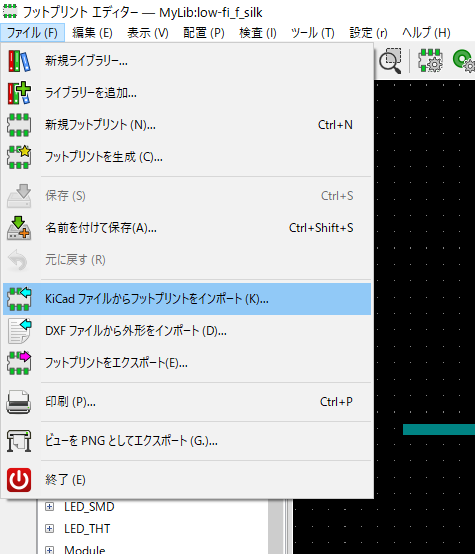Expand the LED_THT library node
The height and width of the screenshot is (554, 475).
click(49, 529)
